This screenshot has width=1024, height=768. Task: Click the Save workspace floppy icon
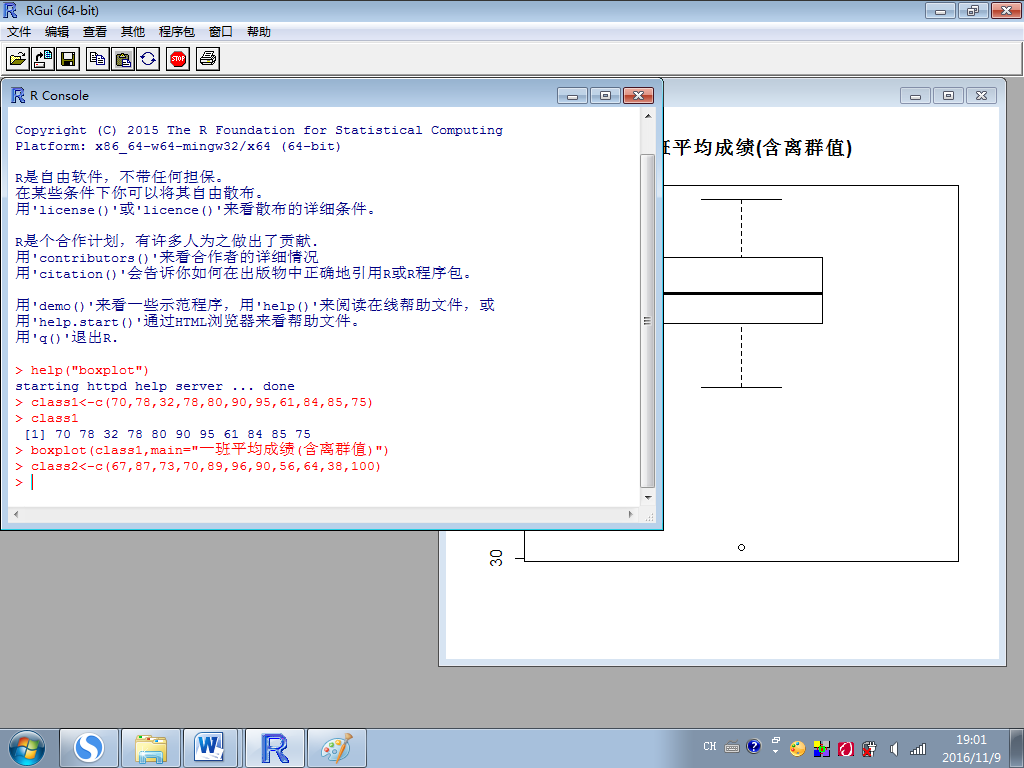coord(68,59)
